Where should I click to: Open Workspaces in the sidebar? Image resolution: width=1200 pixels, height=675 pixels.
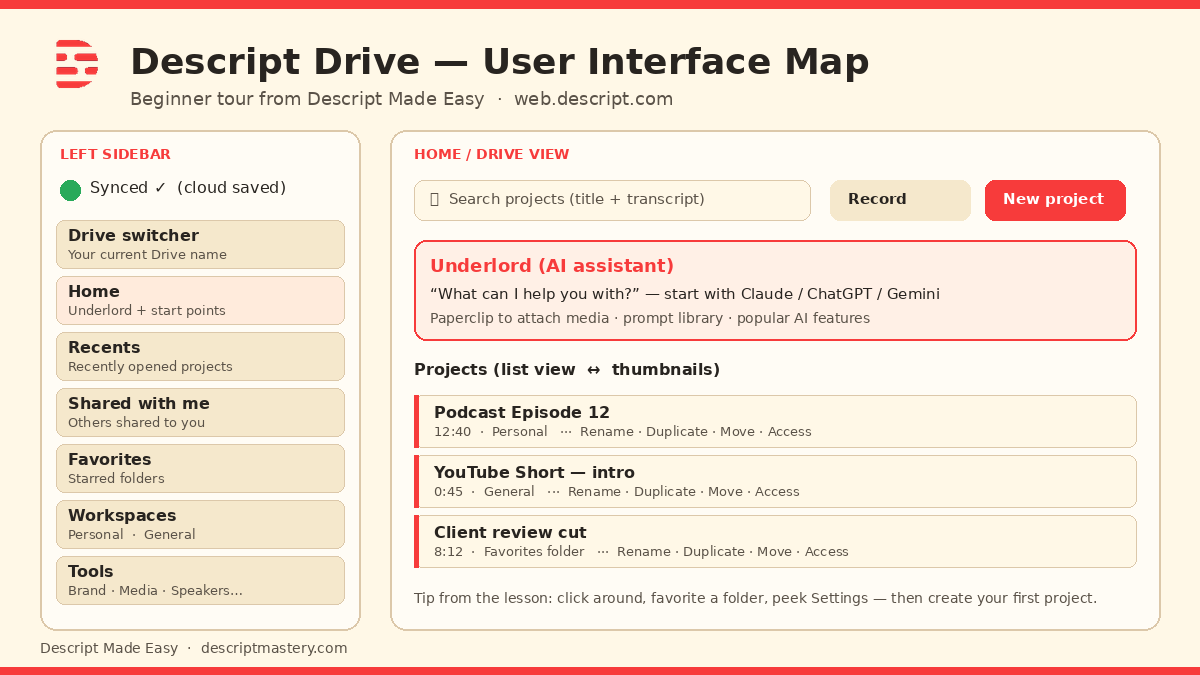point(200,524)
